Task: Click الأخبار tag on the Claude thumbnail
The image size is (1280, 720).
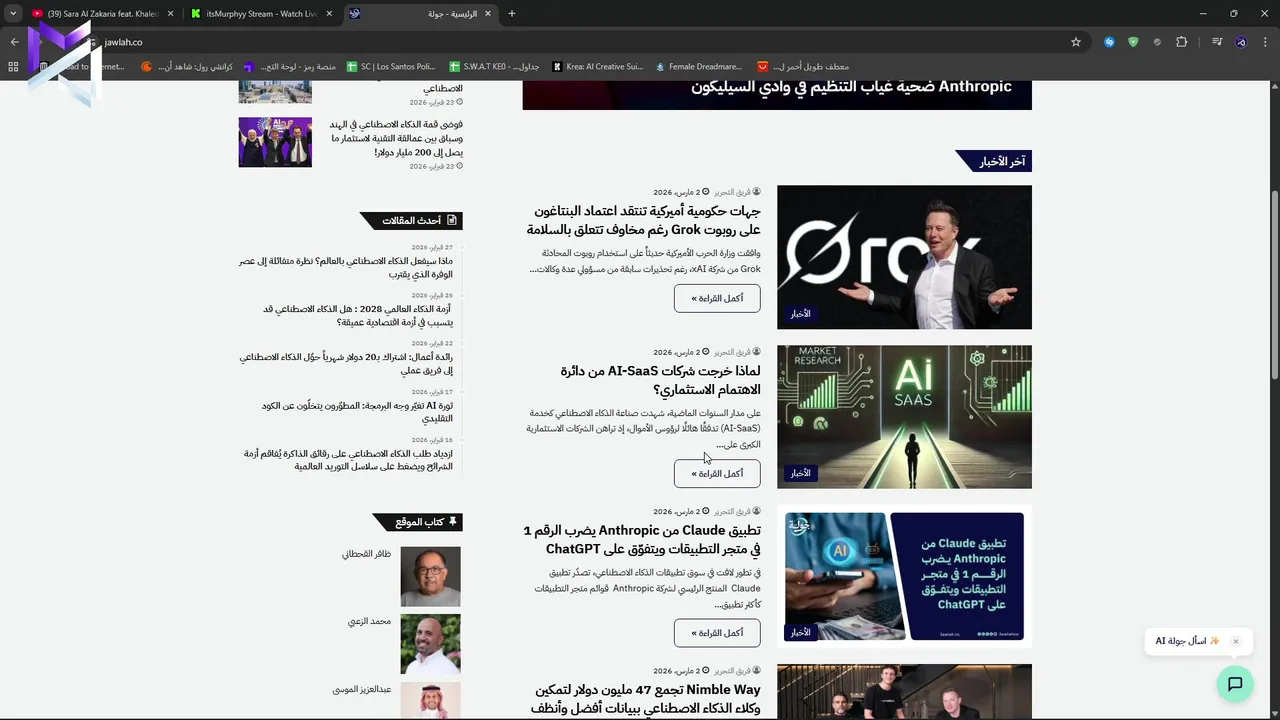Action: pos(800,632)
